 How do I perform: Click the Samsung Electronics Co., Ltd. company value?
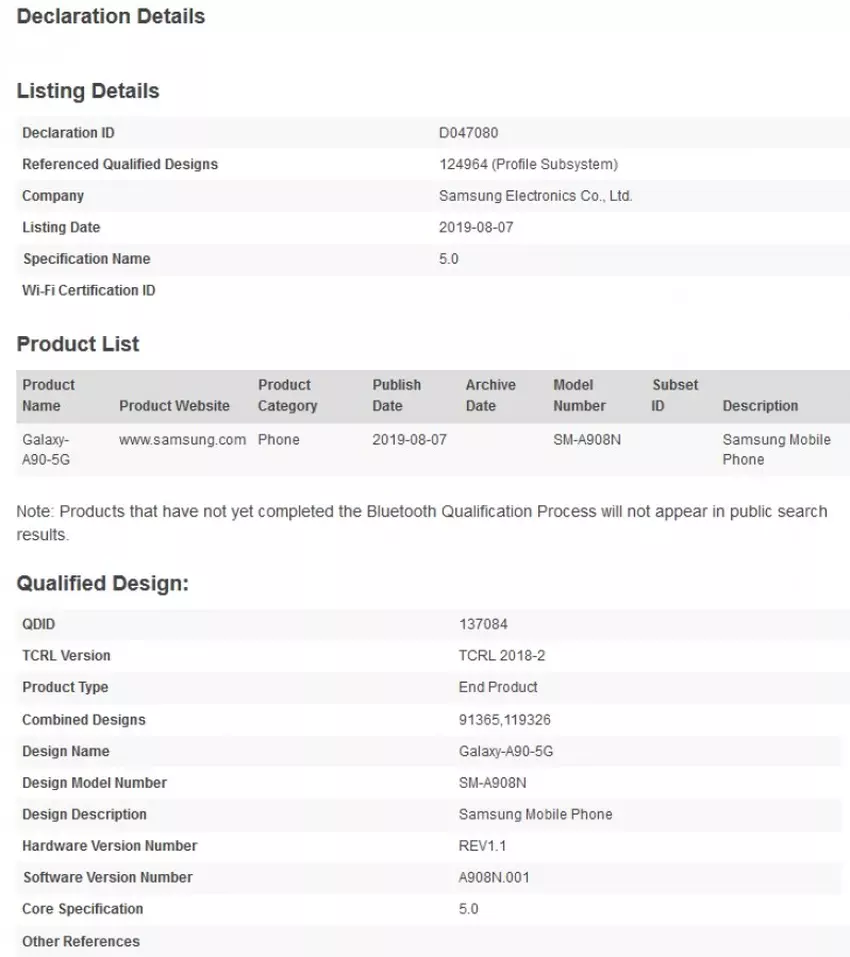click(x=535, y=196)
